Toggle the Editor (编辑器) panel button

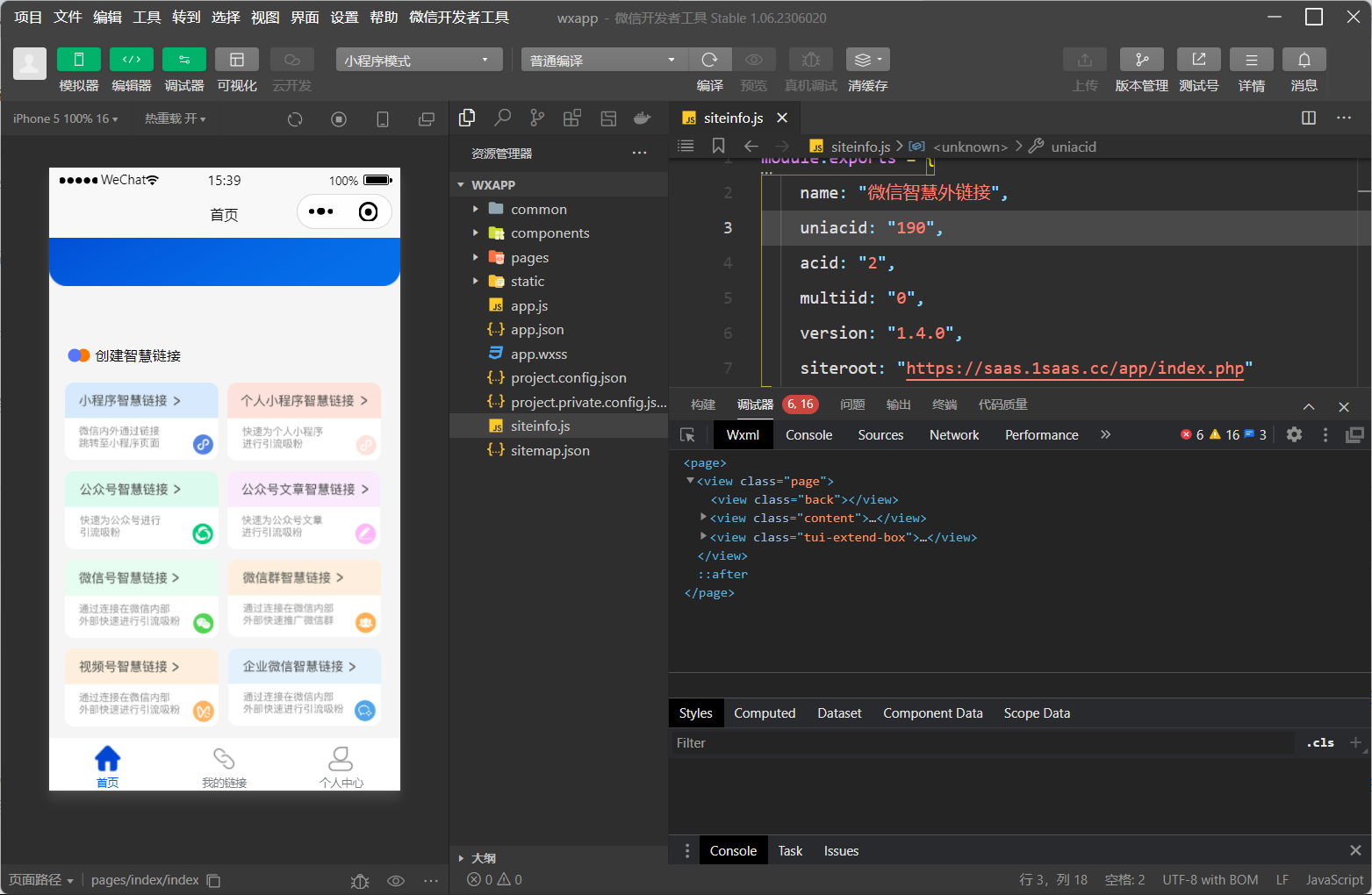pos(132,60)
